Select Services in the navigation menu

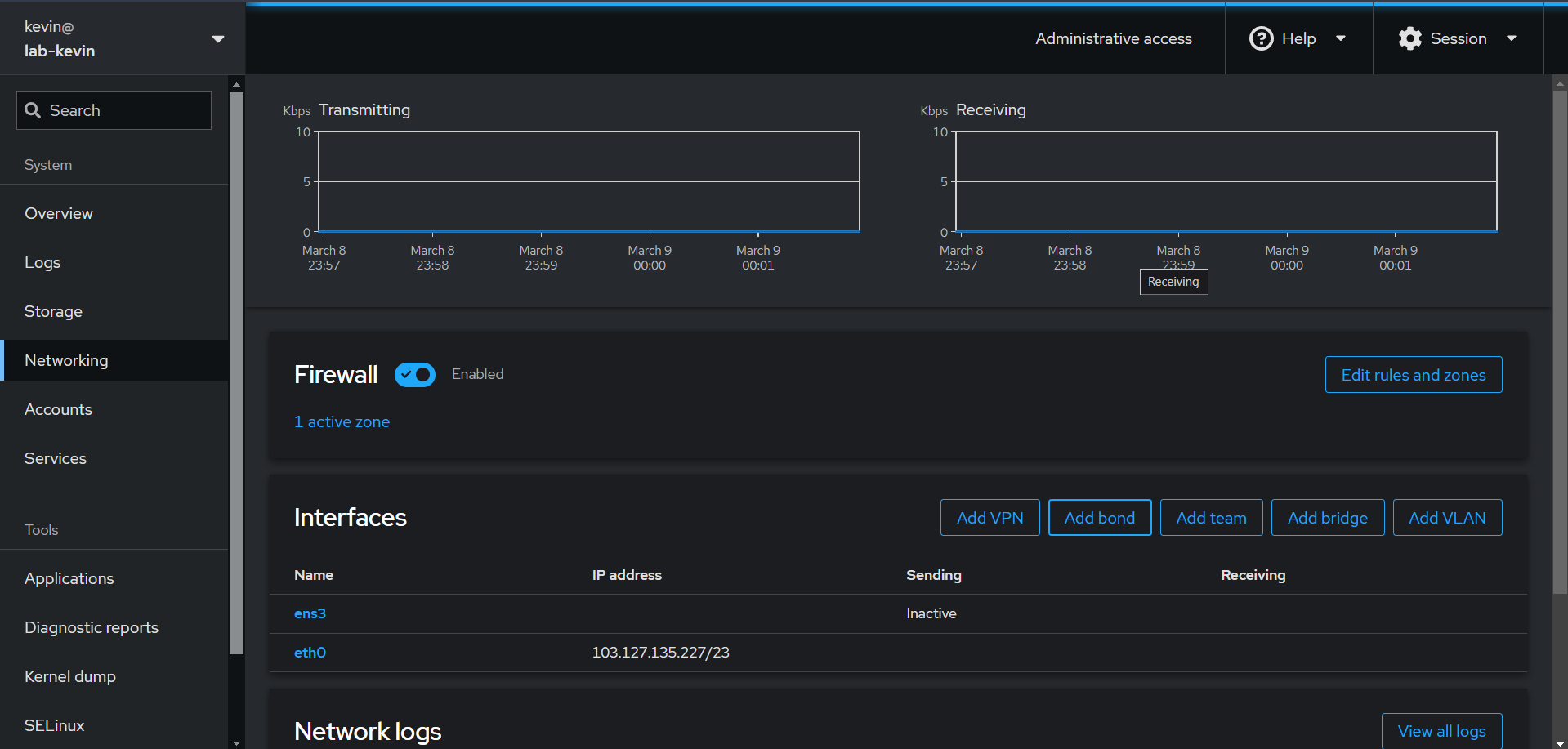coord(56,458)
